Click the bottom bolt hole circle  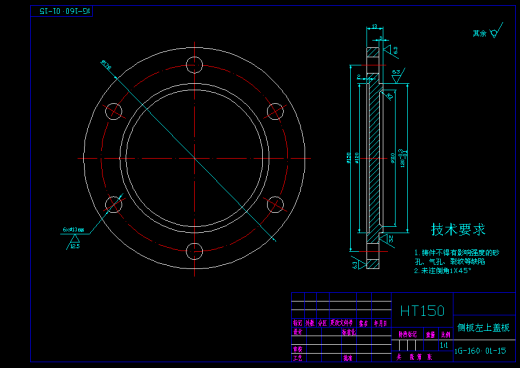click(194, 251)
